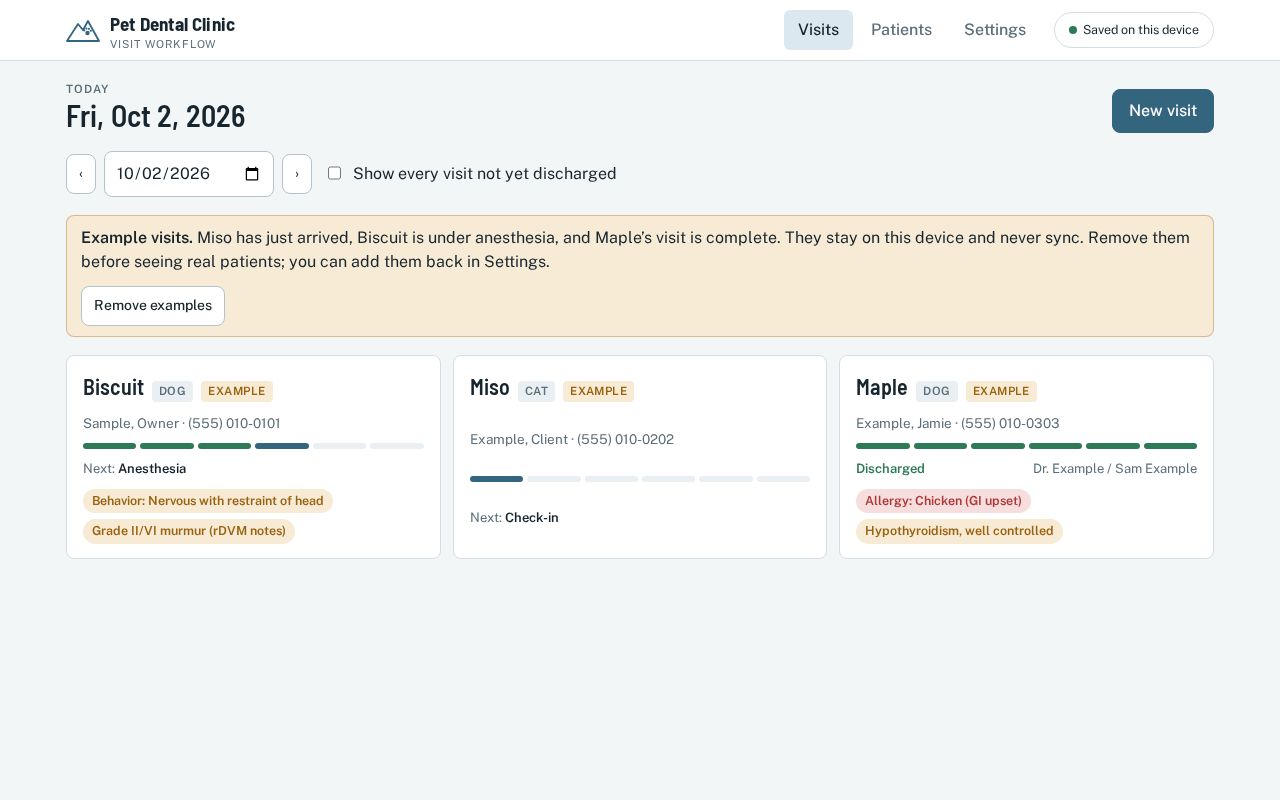Click the Pet Dental Clinic mountain logo

pos(83,31)
